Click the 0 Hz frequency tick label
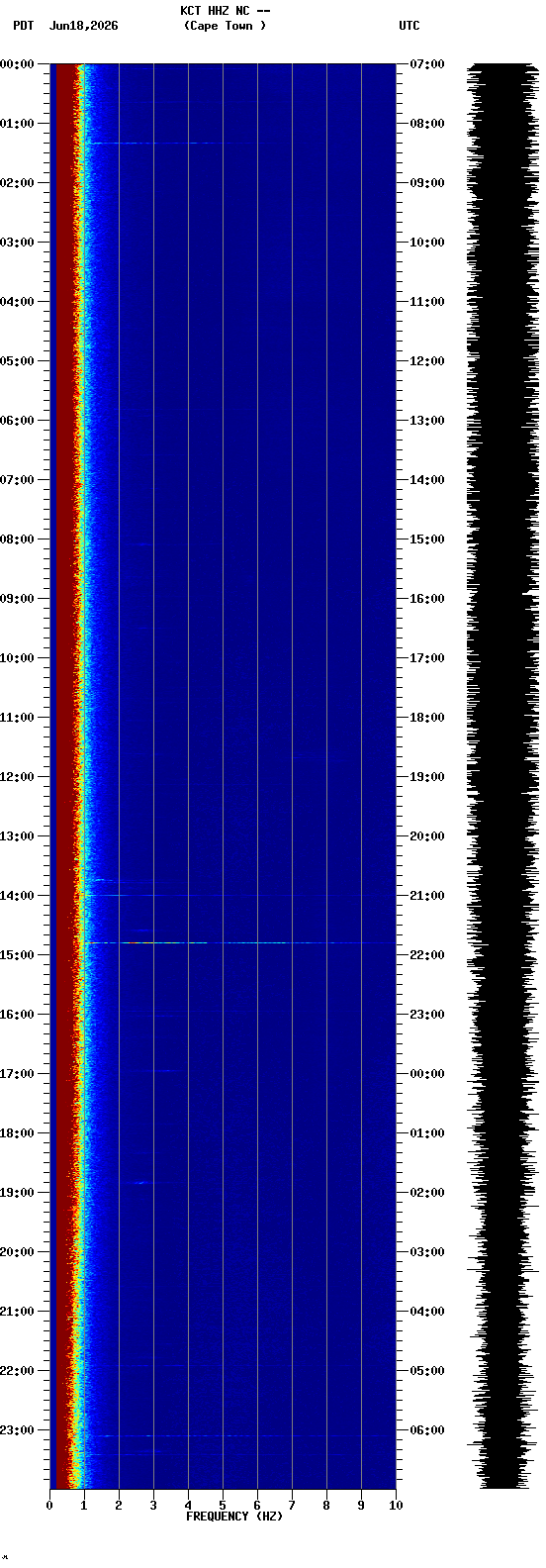 tap(49, 1506)
